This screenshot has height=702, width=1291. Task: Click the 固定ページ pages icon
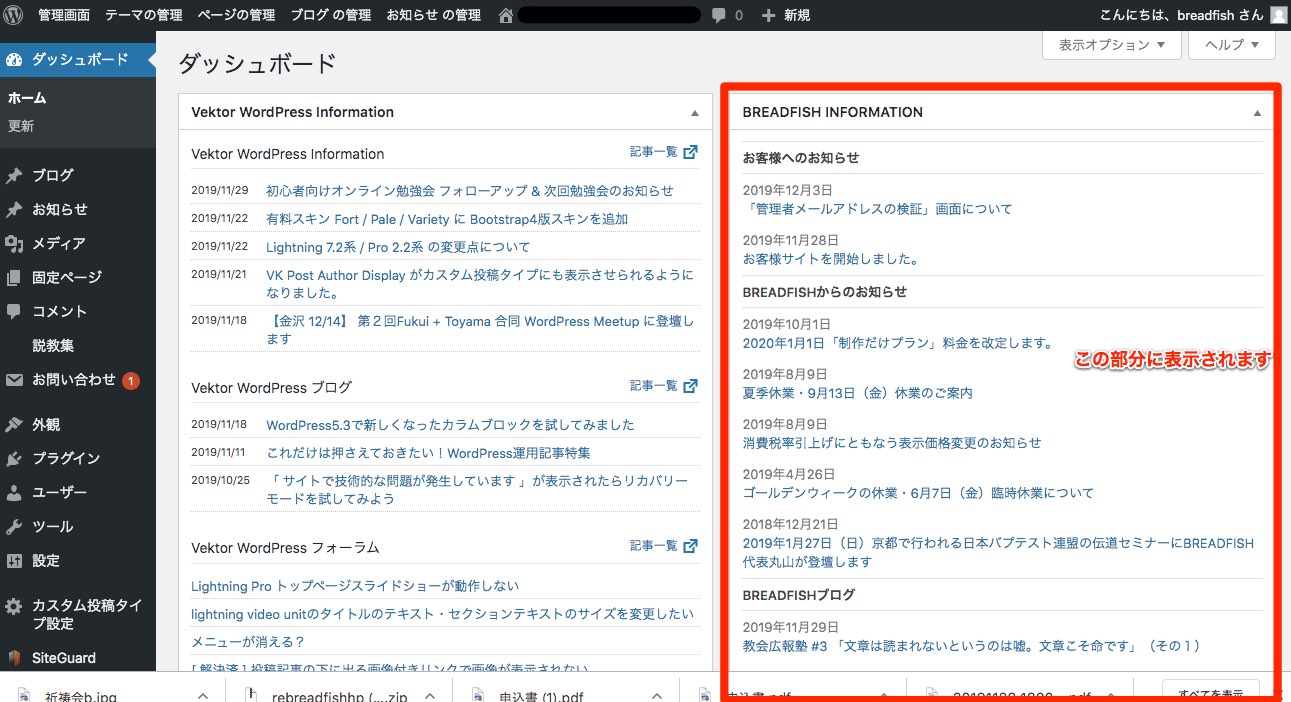[14, 277]
